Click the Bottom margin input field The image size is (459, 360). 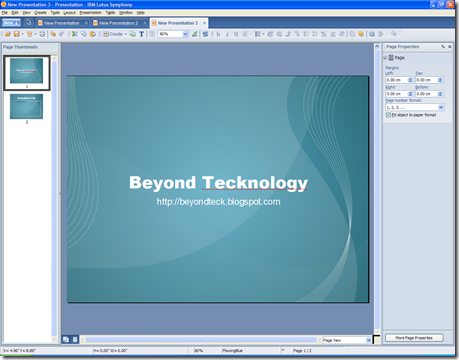(x=426, y=94)
